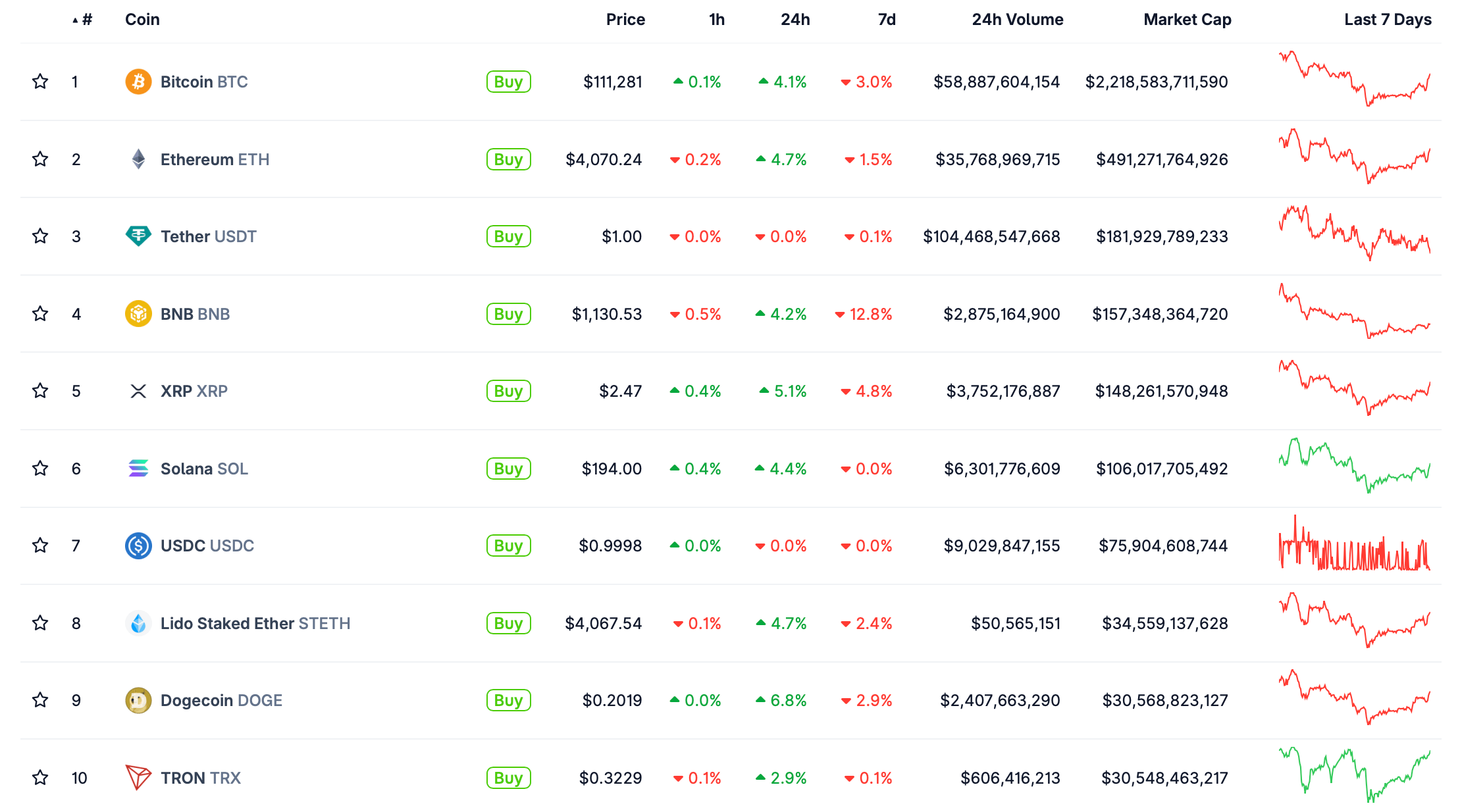Screen dimensions: 1460x812
Task: Click the Tether green logo icon
Action: (x=138, y=236)
